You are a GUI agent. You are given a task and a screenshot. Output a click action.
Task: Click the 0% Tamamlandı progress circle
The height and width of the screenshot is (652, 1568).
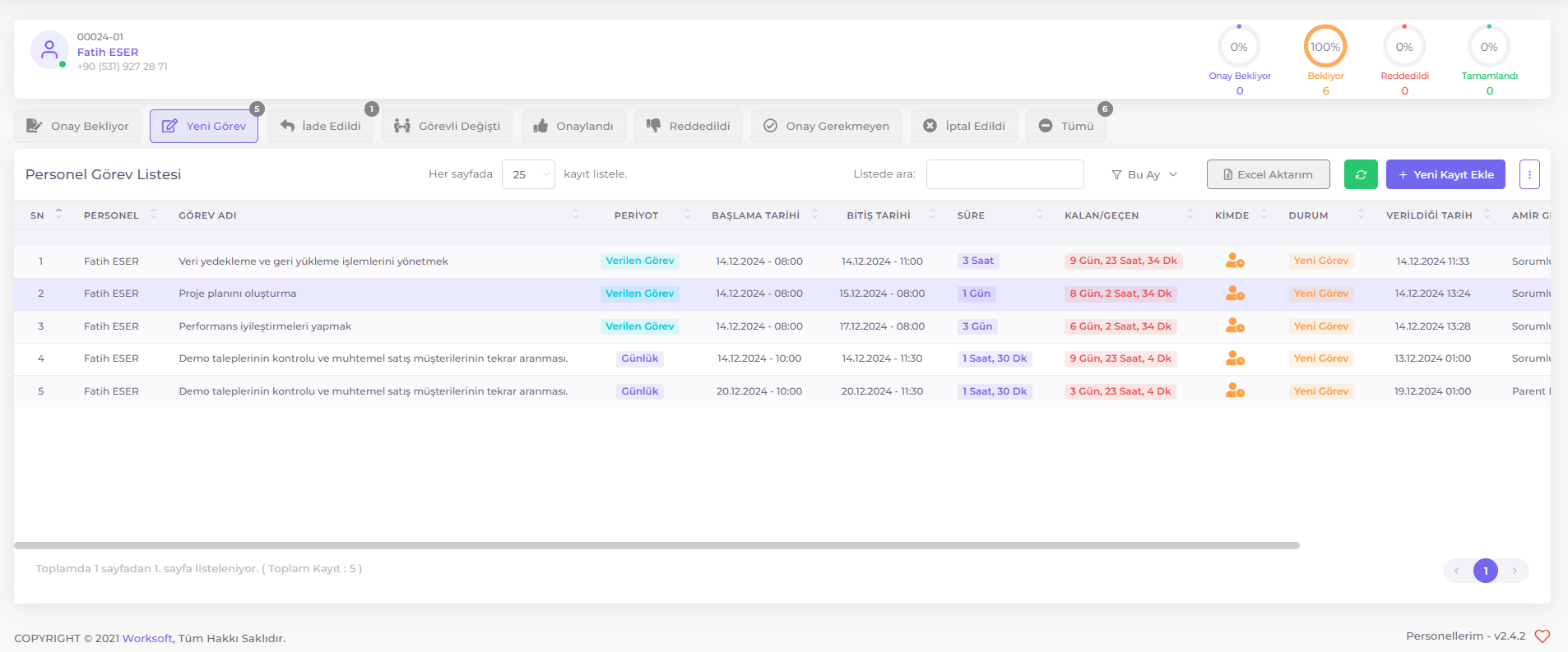[1489, 47]
